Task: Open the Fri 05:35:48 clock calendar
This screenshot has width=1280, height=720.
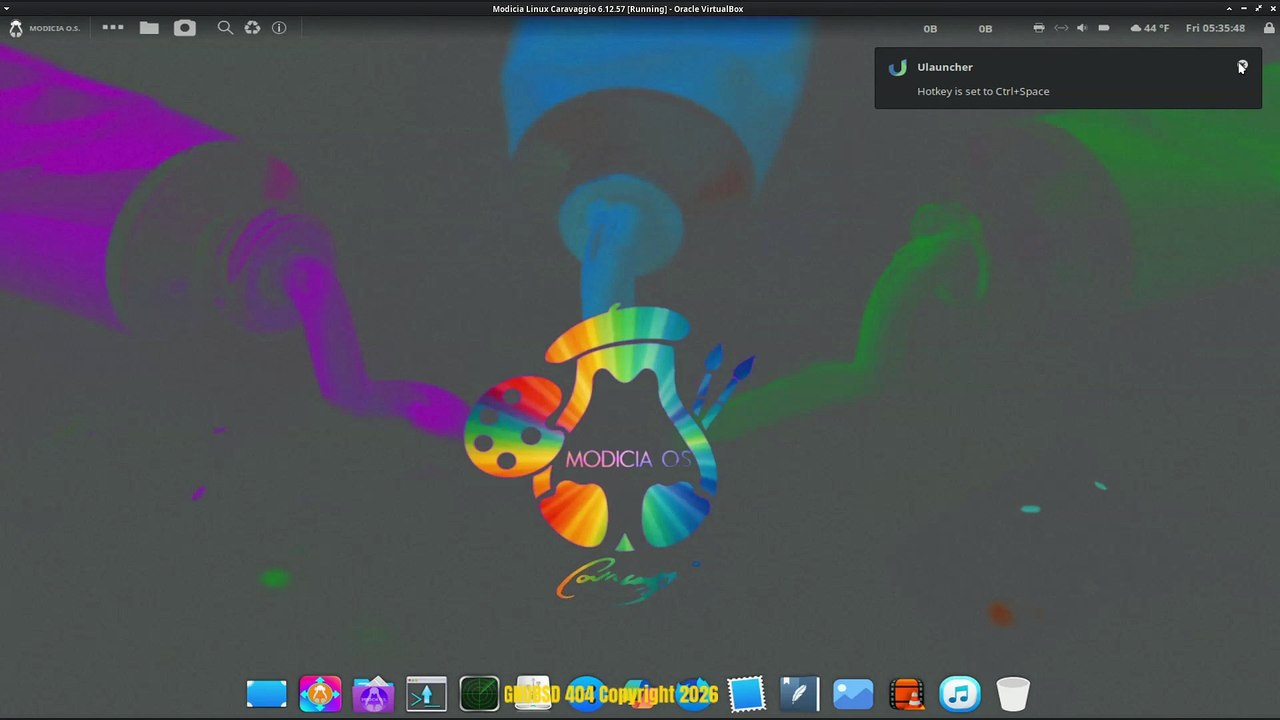Action: point(1215,28)
